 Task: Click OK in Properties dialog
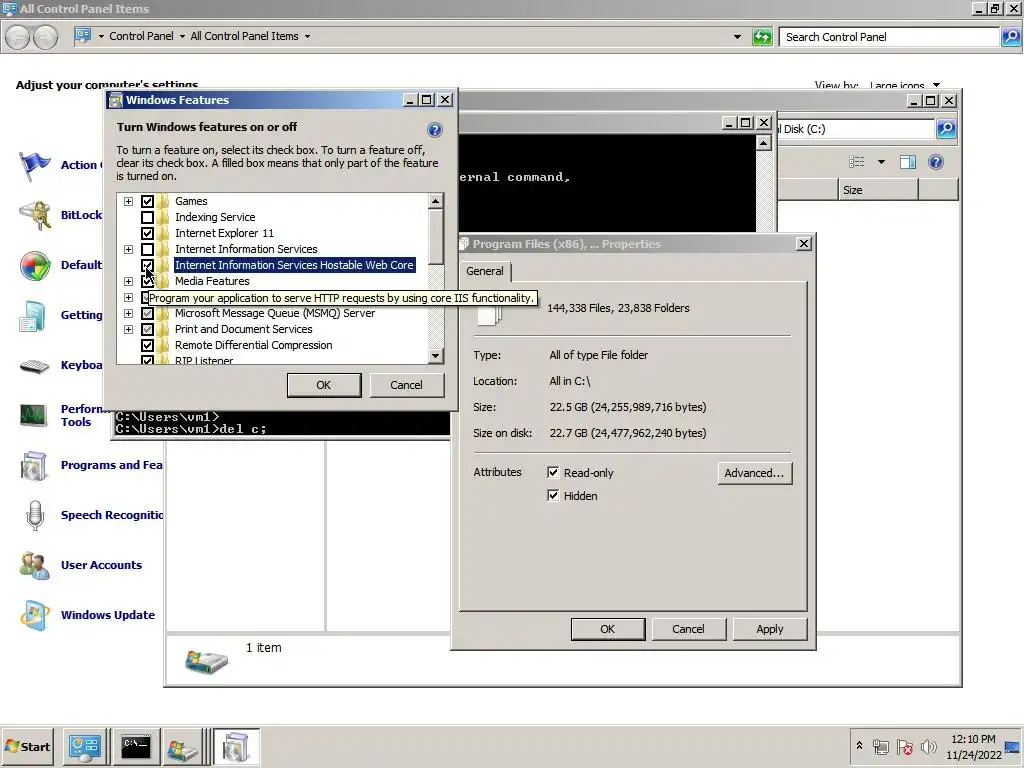(x=607, y=629)
